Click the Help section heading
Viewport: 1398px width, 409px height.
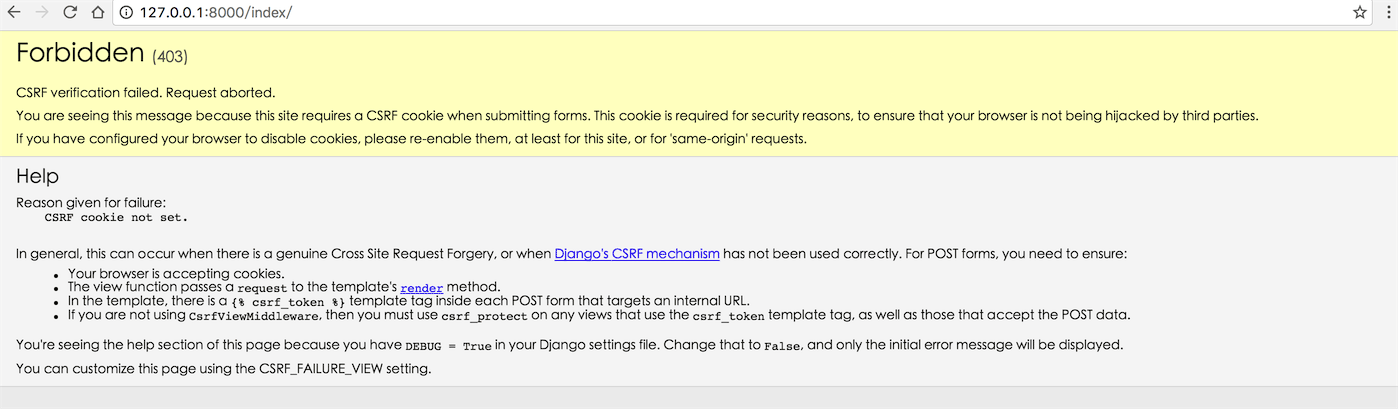coord(38,177)
